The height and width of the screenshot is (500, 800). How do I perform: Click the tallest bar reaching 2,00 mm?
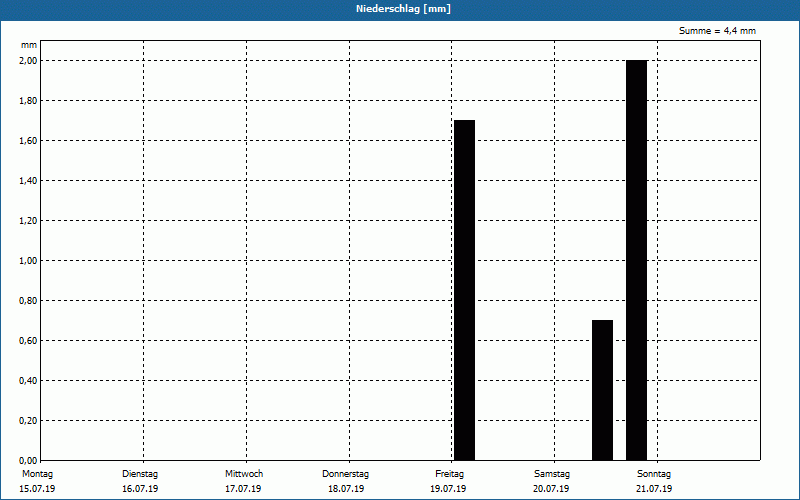pos(636,260)
